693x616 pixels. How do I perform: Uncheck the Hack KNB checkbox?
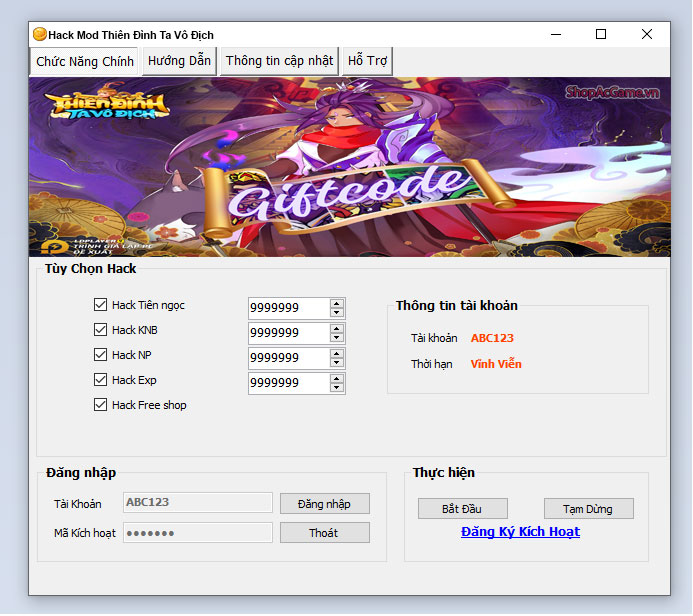[x=100, y=330]
